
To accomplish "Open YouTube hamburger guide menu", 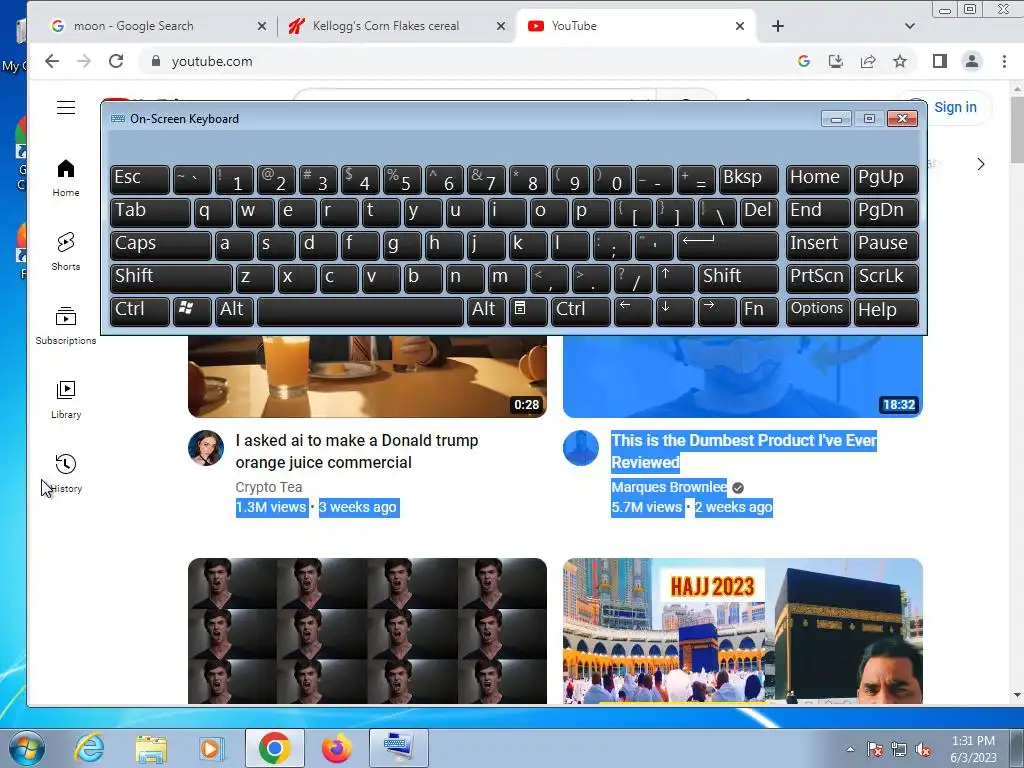I will coord(66,108).
